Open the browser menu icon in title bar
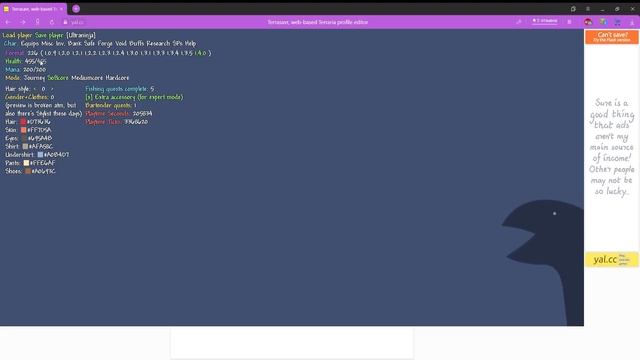The width and height of the screenshot is (640, 360). coord(588,9)
